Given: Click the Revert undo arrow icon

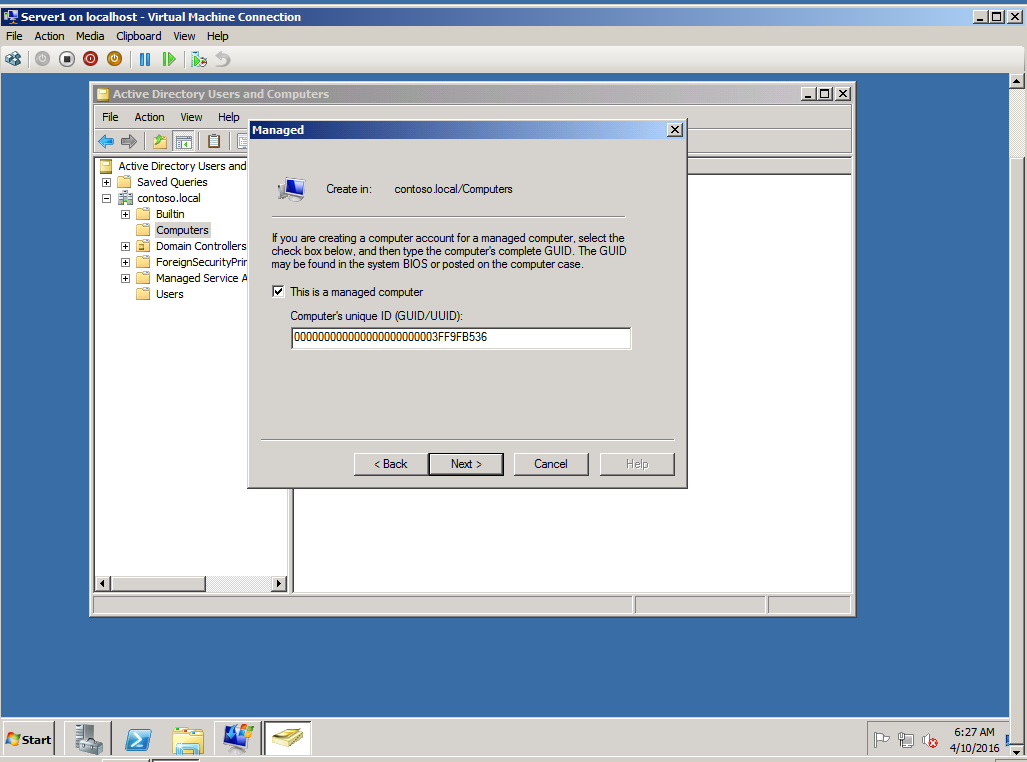Looking at the screenshot, I should (x=223, y=60).
